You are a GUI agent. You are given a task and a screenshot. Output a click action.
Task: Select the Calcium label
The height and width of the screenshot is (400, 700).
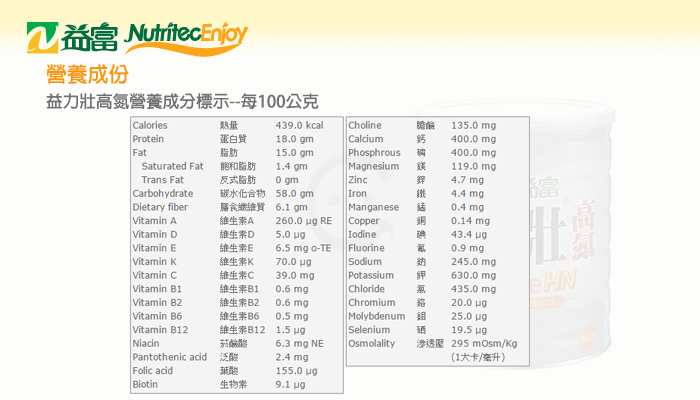(366, 139)
